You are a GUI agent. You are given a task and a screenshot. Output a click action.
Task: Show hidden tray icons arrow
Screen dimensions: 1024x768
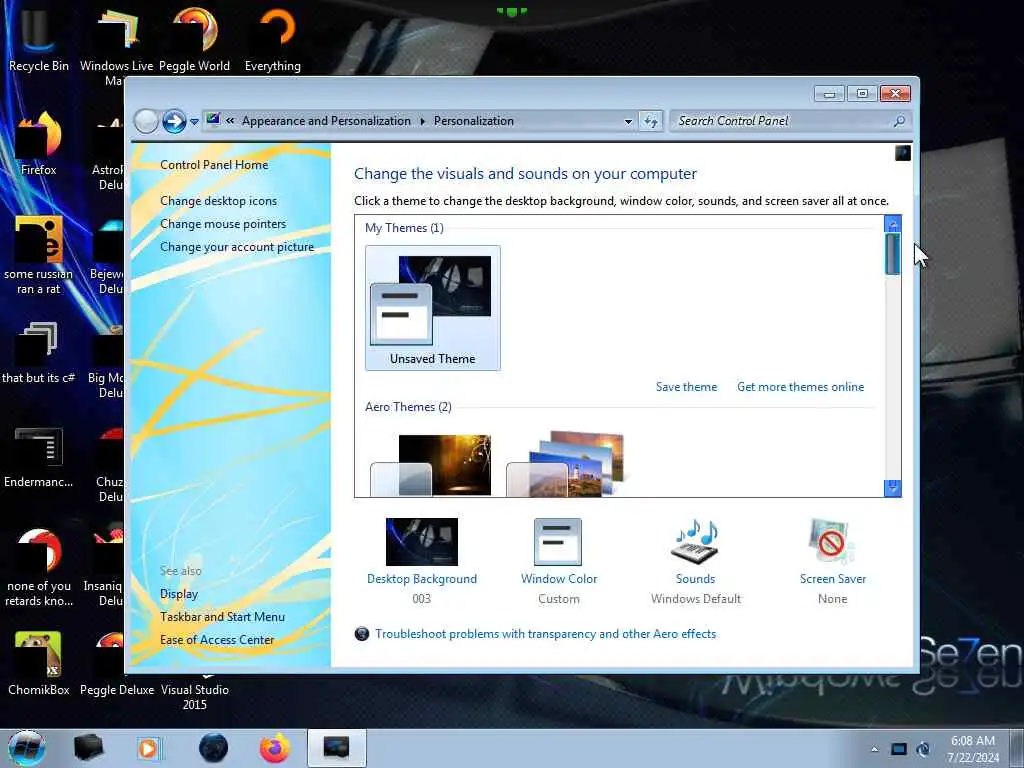[x=874, y=749]
